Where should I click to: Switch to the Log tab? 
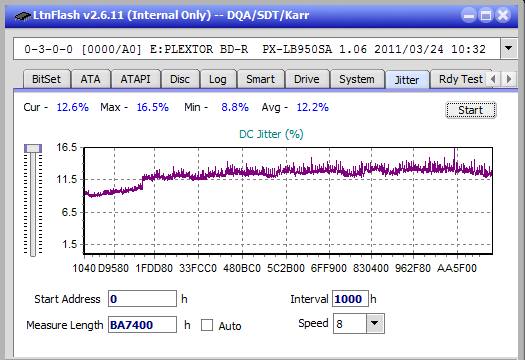click(x=218, y=79)
